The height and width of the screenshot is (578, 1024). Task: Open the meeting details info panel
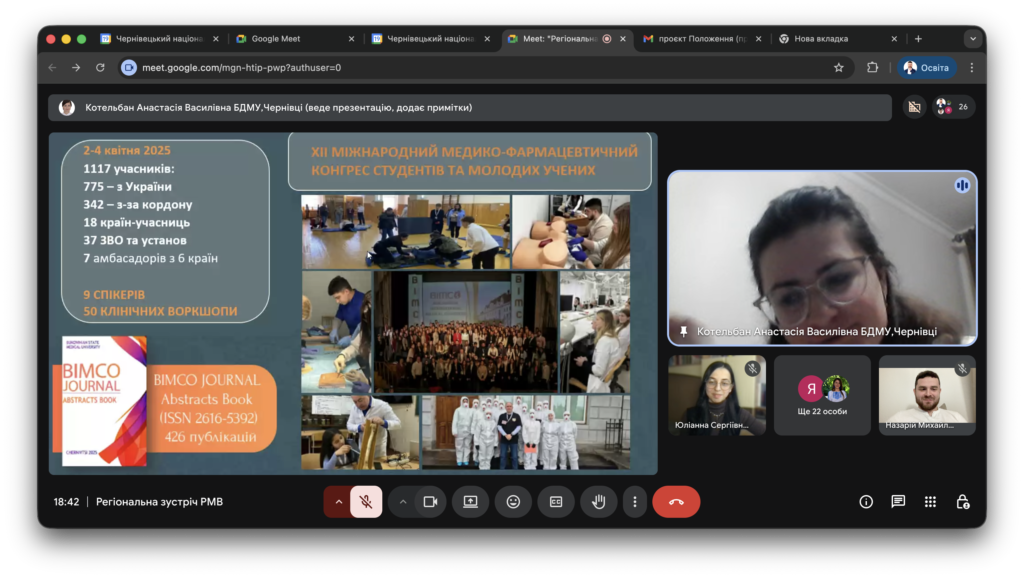[x=866, y=502]
